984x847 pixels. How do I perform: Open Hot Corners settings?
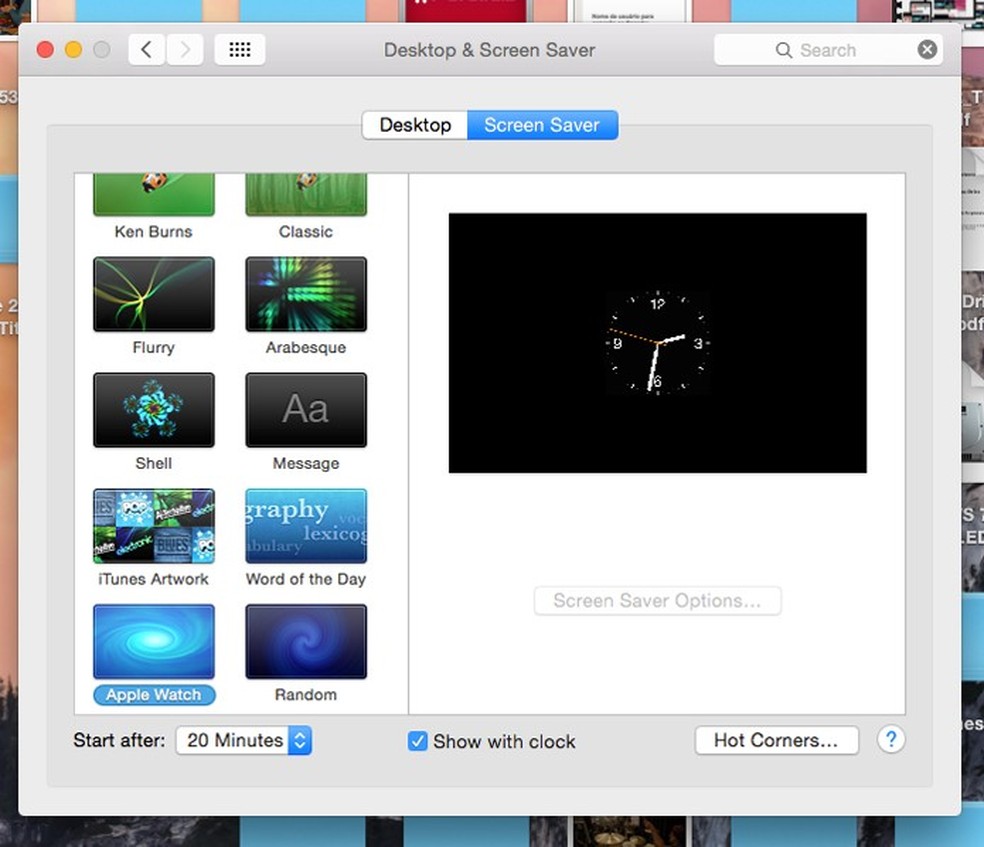(776, 740)
